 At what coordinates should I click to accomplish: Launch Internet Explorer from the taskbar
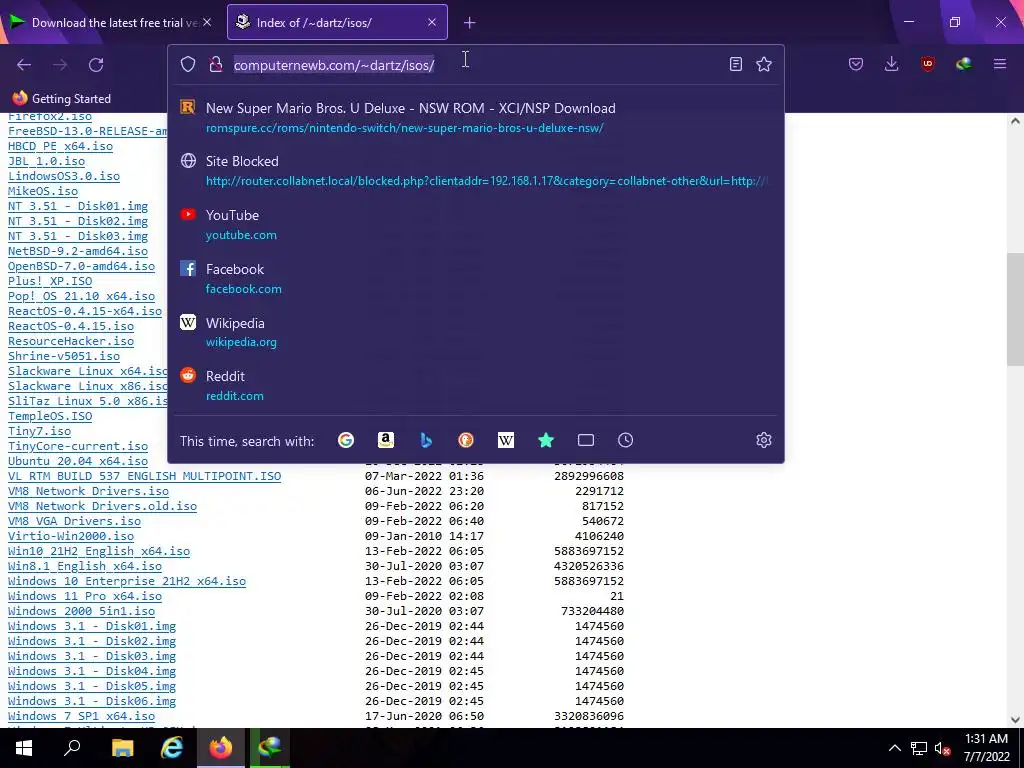[x=172, y=748]
